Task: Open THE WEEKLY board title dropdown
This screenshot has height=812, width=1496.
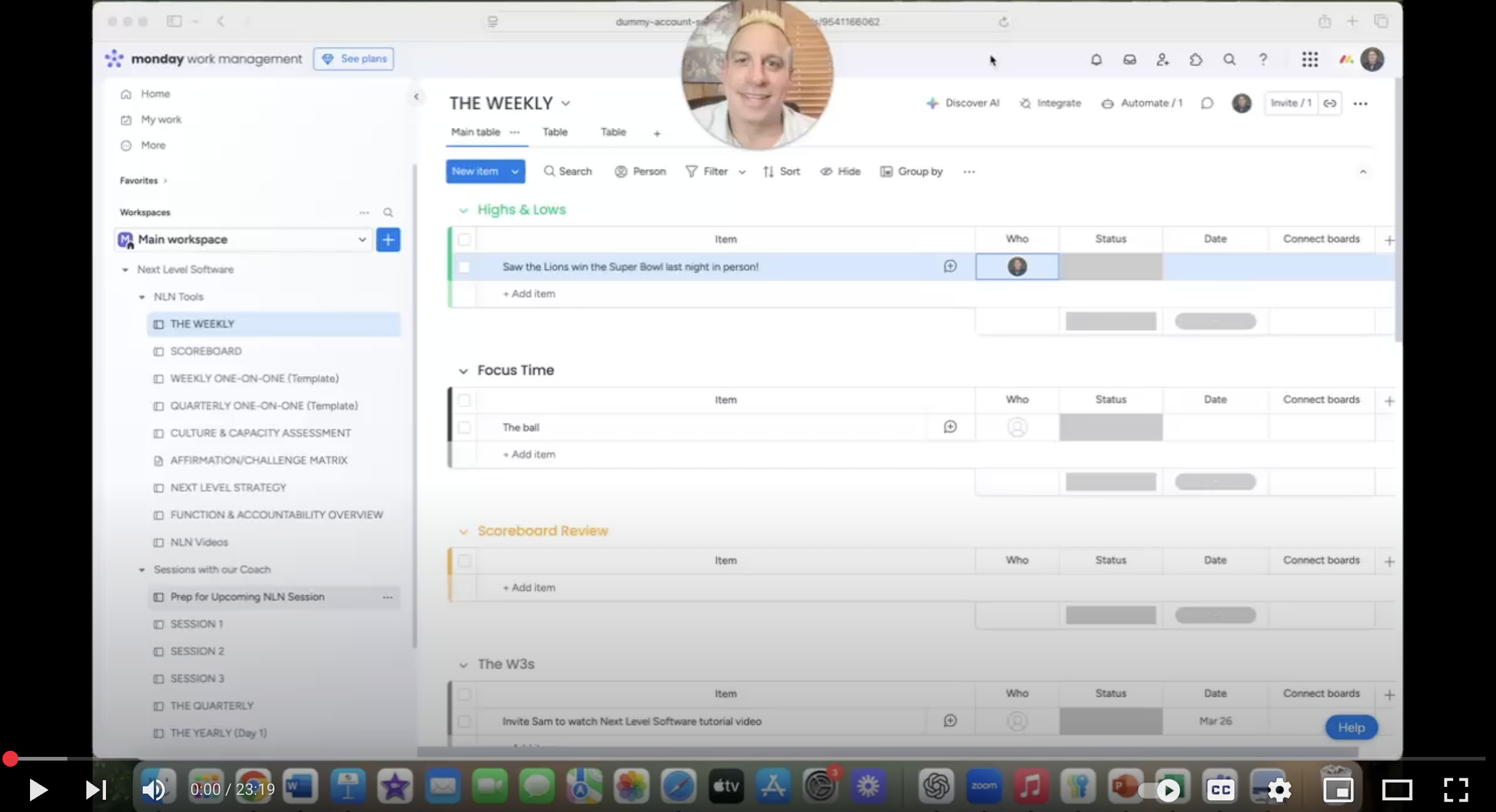Action: 565,103
